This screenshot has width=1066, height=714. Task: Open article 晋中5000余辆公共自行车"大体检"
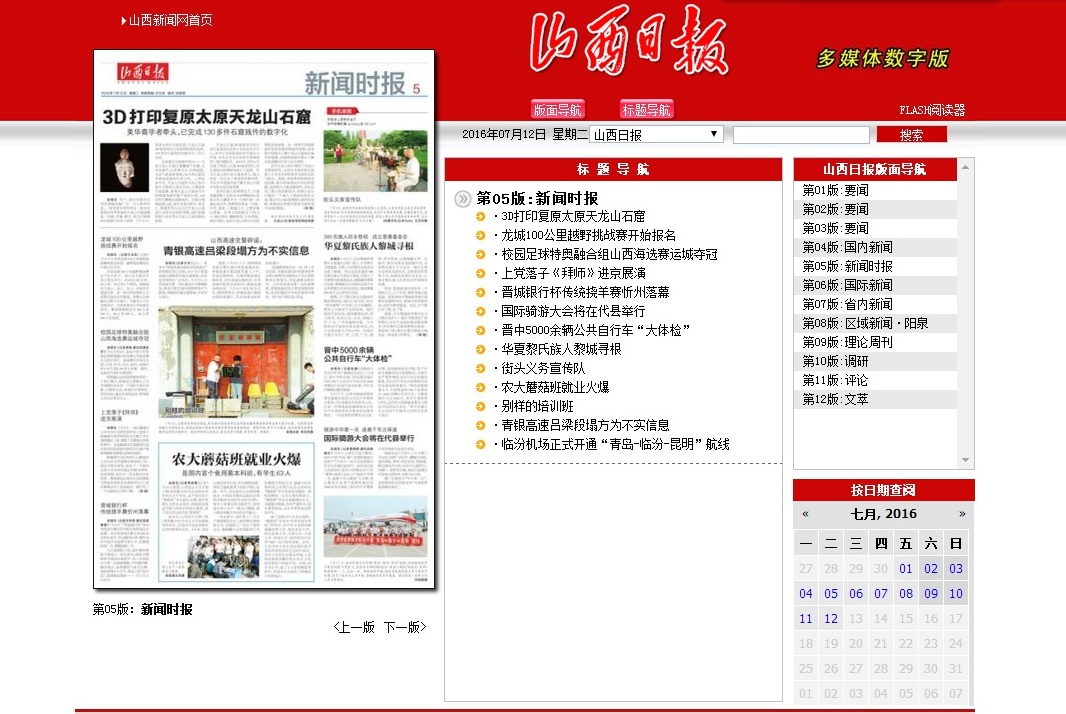pyautogui.click(x=596, y=330)
